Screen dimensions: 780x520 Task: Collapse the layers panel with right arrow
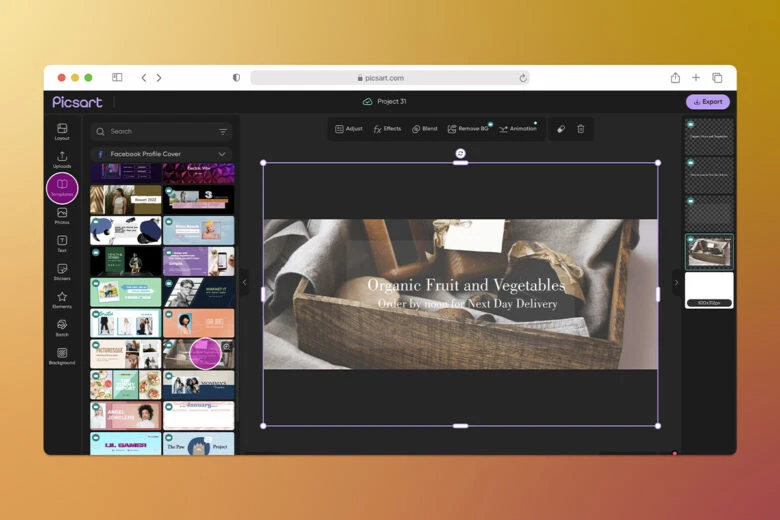tap(676, 283)
